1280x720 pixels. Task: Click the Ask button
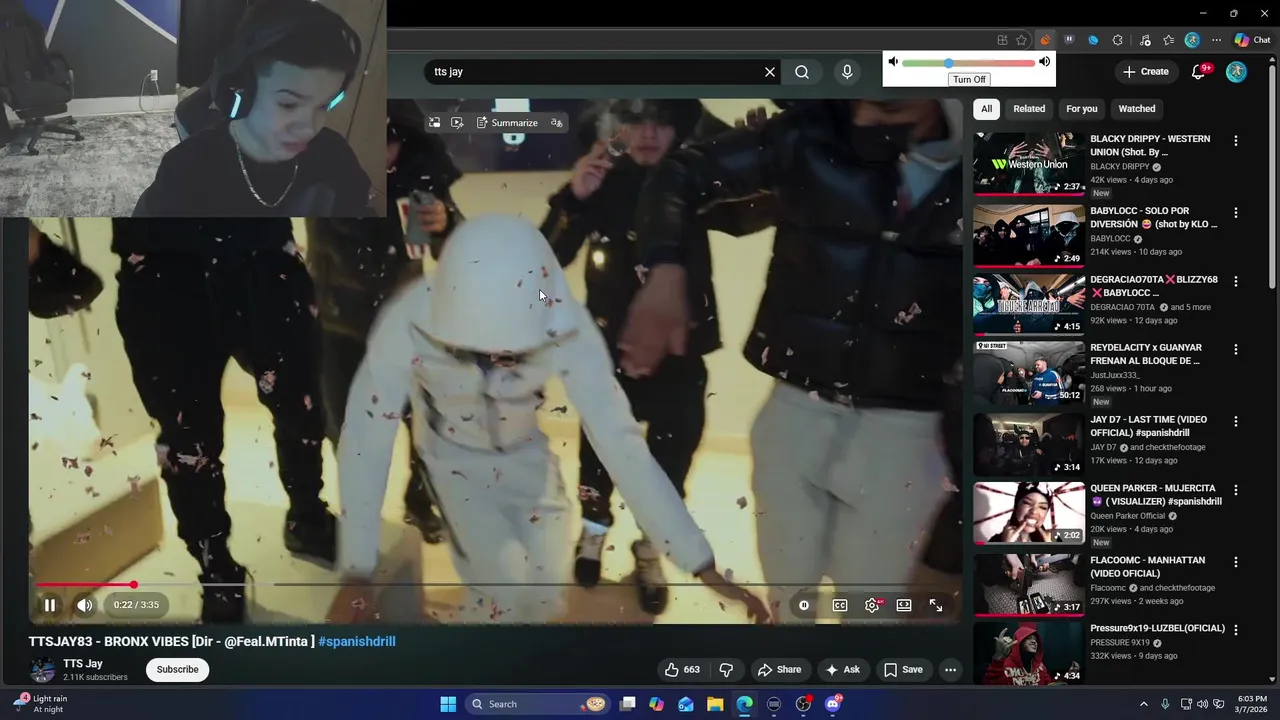tap(842, 670)
